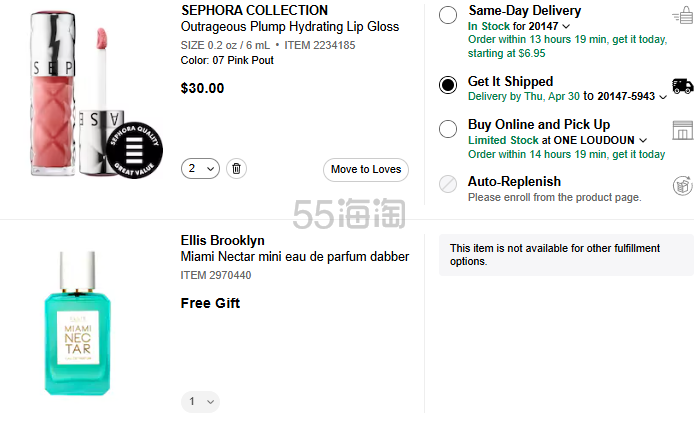The height and width of the screenshot is (427, 698).
Task: Open the lip gloss quantity dropdown
Action: pyautogui.click(x=201, y=169)
